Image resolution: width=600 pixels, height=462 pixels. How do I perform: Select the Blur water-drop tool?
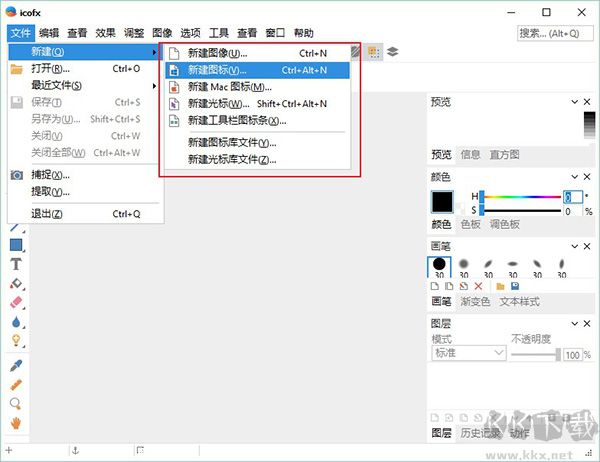tap(16, 322)
